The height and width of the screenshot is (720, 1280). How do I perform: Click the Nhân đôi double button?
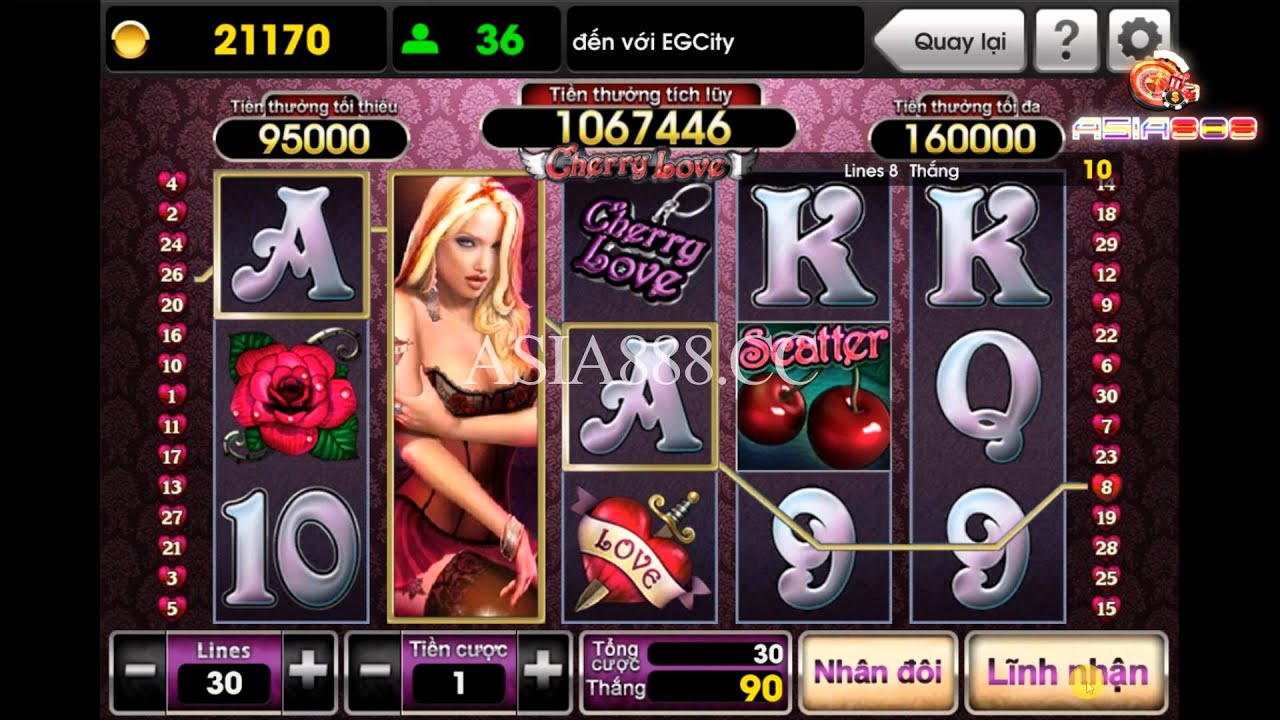coord(878,673)
